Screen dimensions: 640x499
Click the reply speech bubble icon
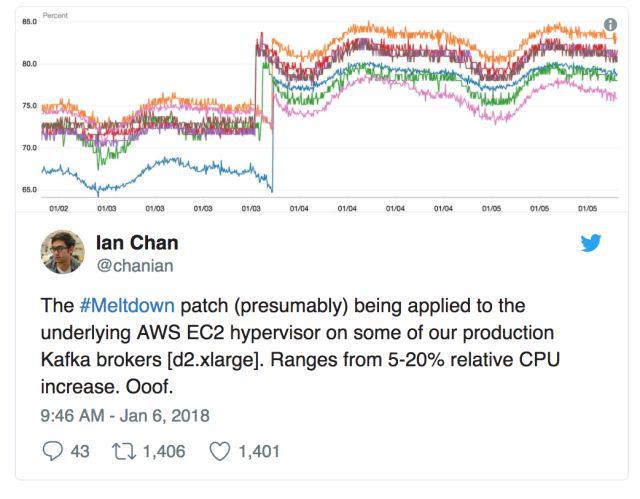point(53,451)
